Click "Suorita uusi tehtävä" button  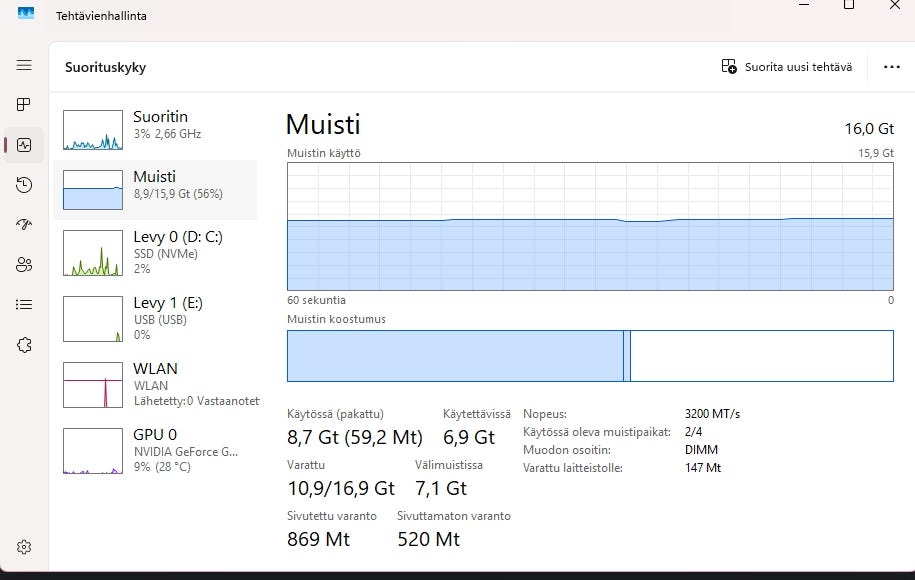(x=787, y=67)
